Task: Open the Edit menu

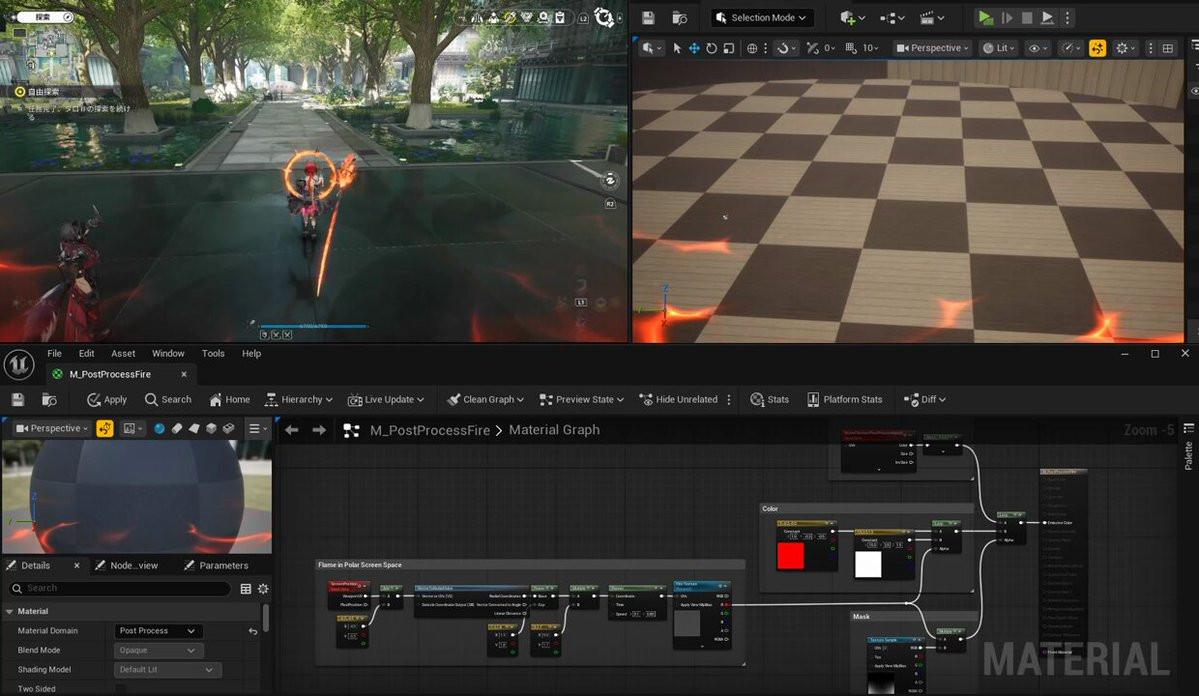Action: [86, 353]
